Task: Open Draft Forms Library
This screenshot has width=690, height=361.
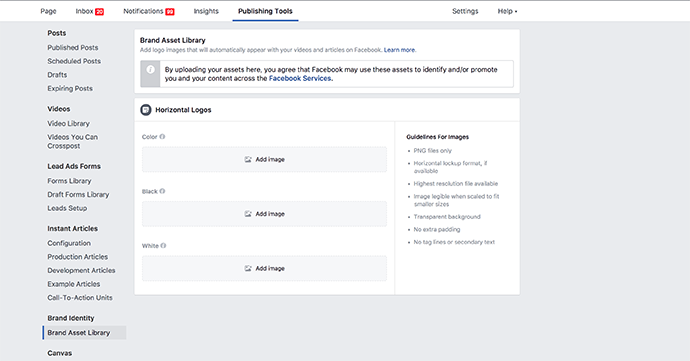Action: click(78, 195)
